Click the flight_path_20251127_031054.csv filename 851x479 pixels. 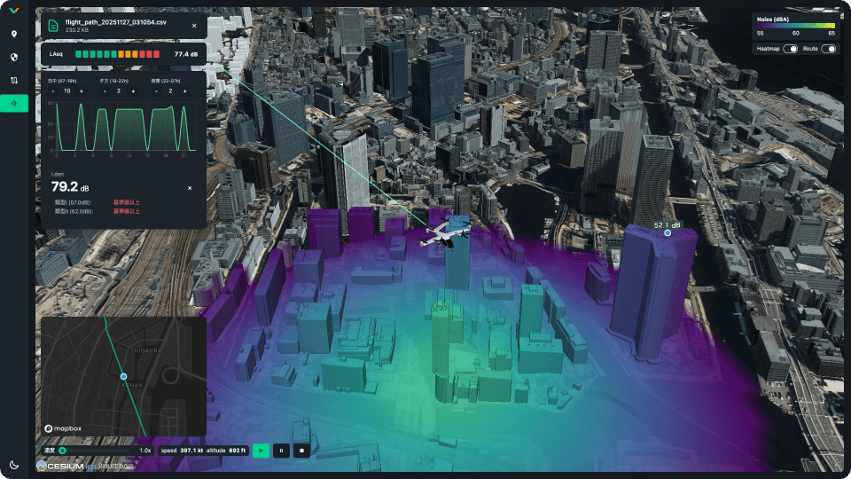tap(116, 22)
